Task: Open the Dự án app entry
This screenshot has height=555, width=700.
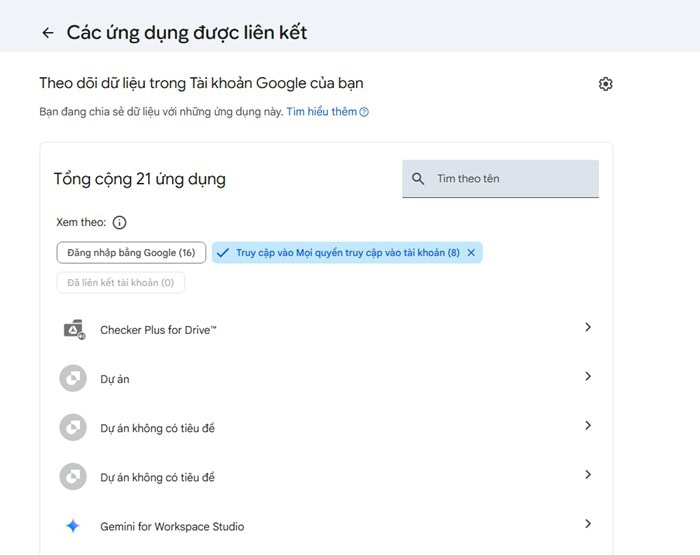Action: 326,379
